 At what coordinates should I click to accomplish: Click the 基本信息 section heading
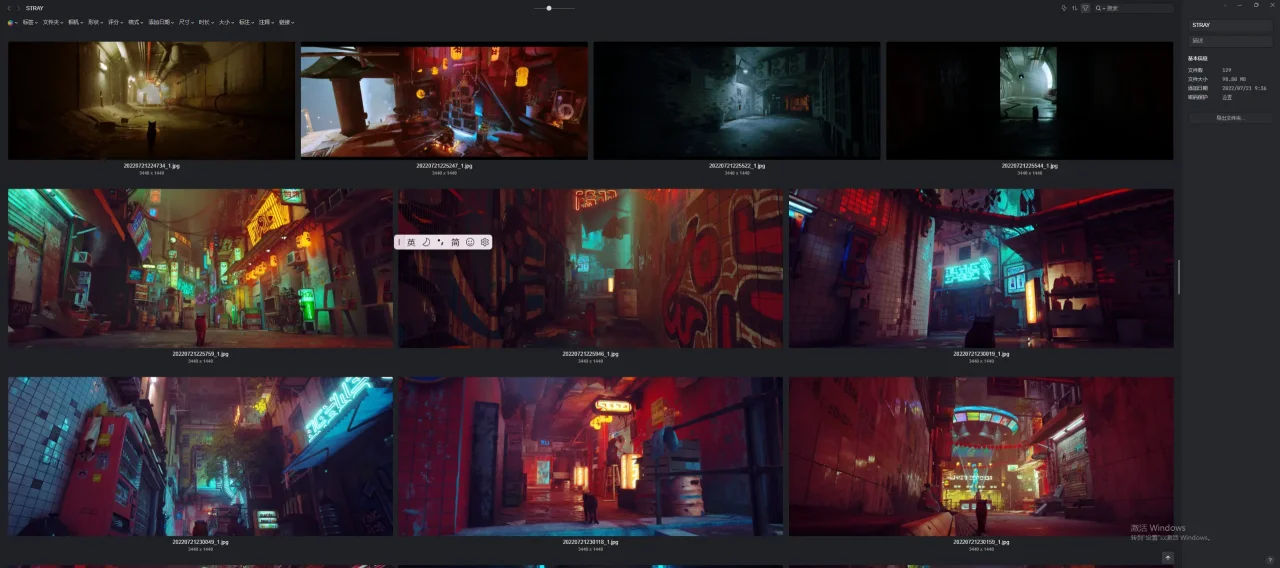pyautogui.click(x=1197, y=58)
